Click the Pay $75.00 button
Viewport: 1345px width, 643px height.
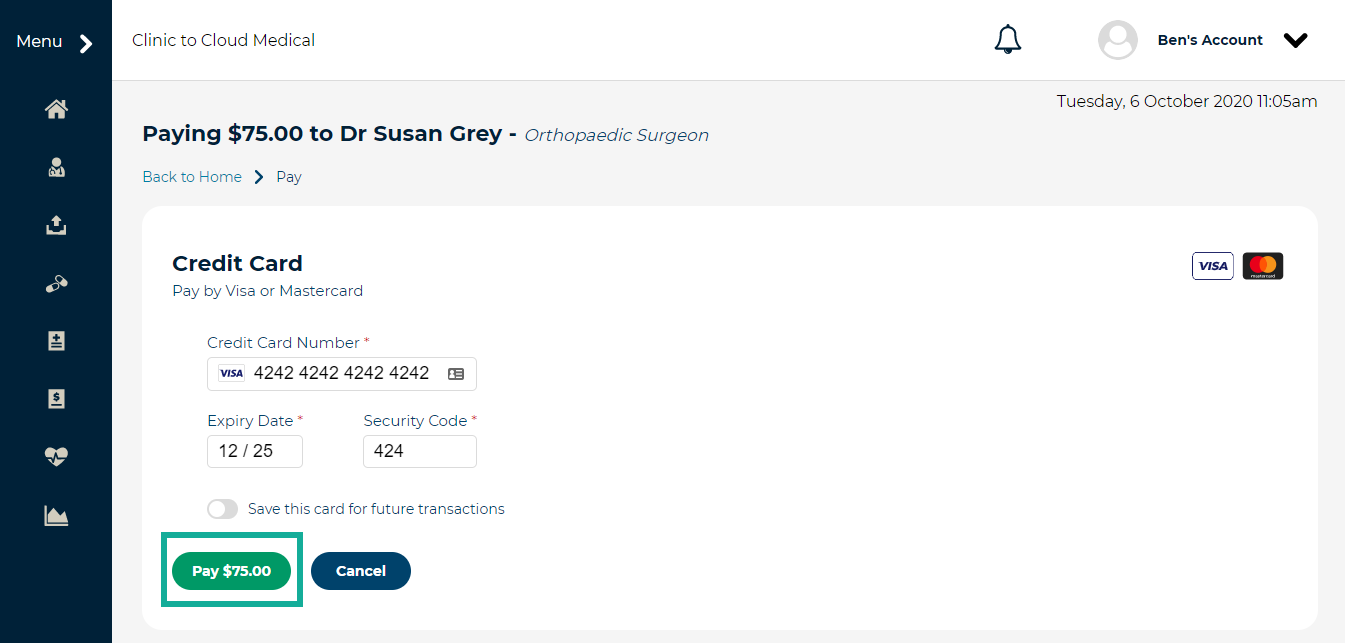[x=231, y=571]
